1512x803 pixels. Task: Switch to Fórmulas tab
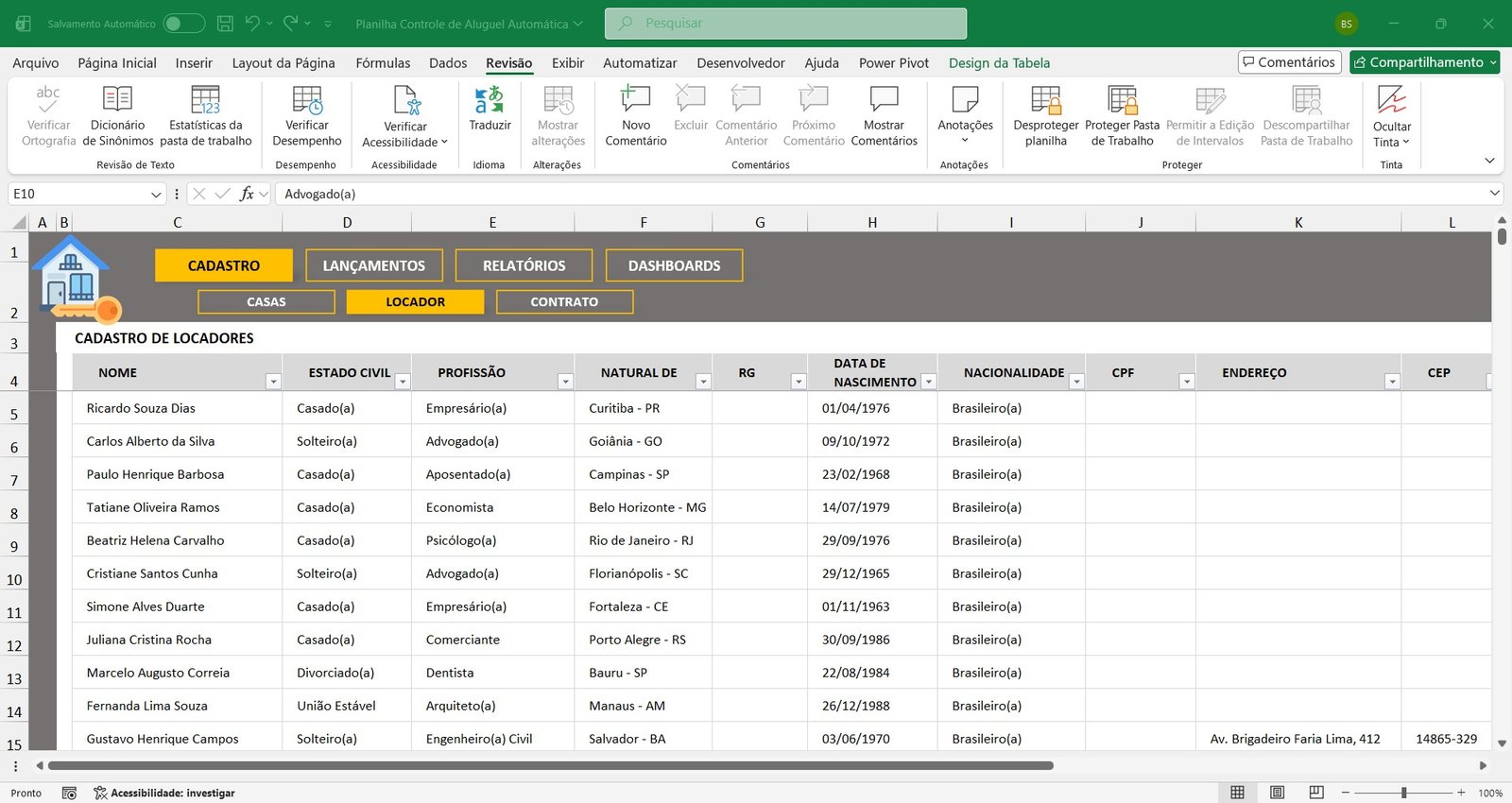coord(383,63)
